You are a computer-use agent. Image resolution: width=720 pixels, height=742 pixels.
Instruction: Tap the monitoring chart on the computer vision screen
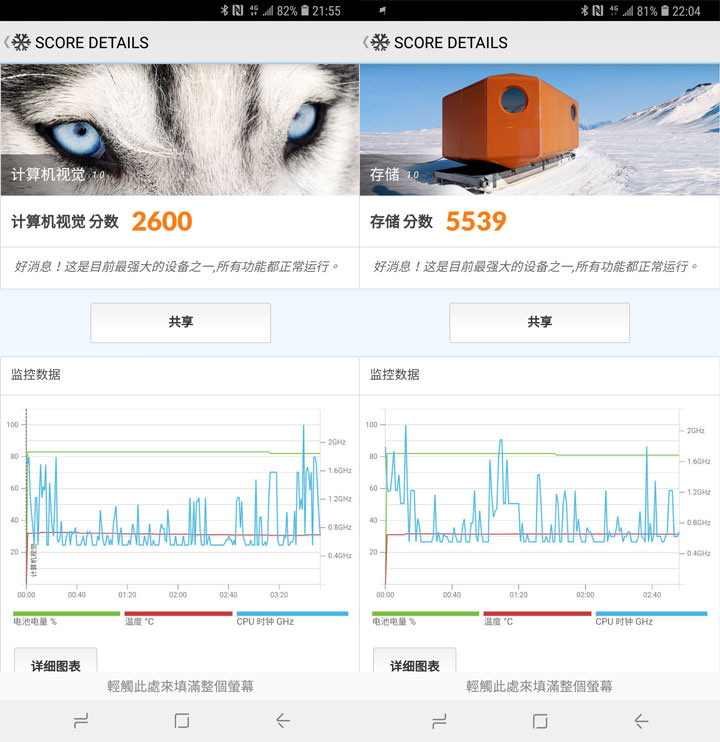(x=175, y=500)
